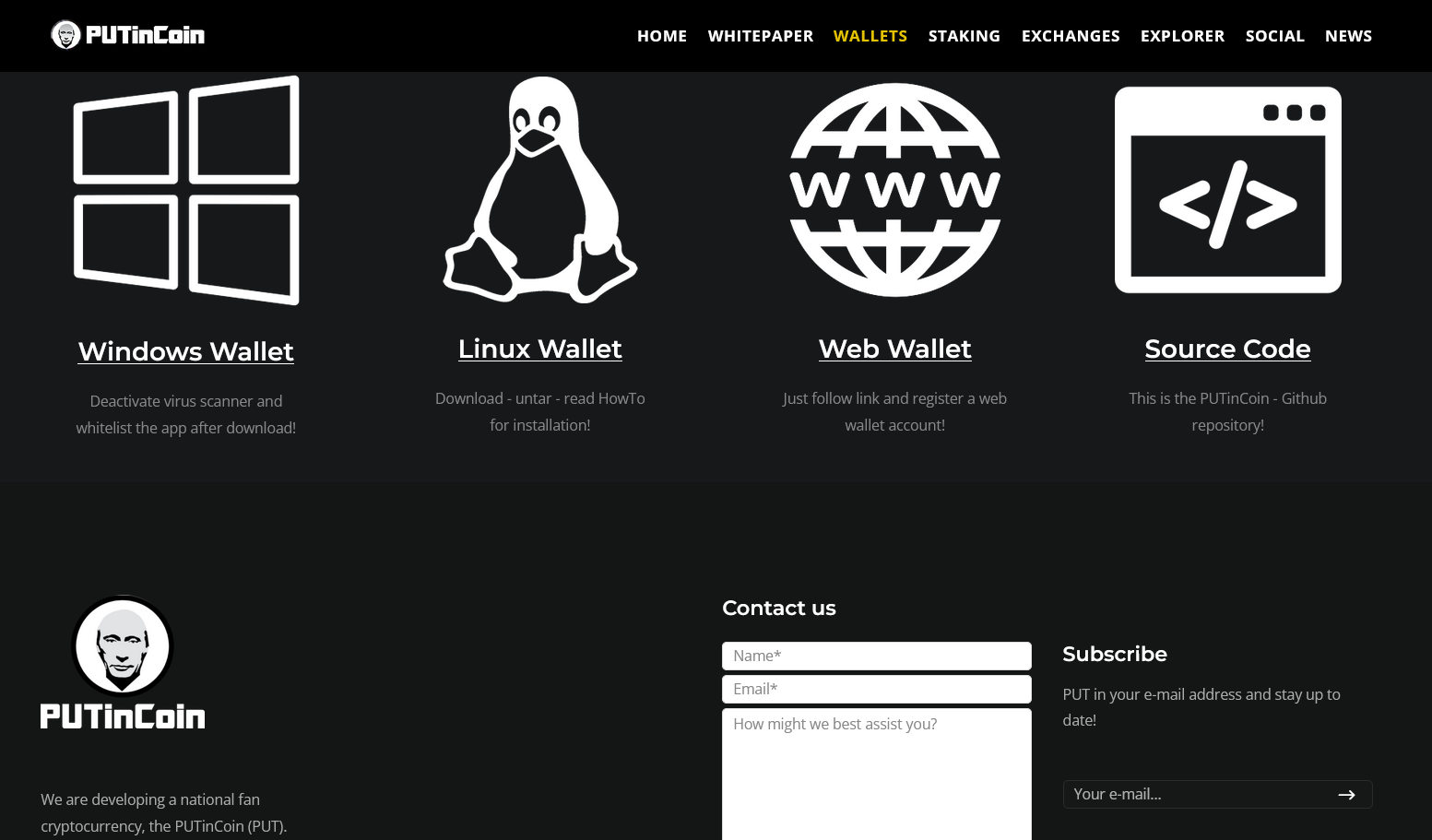This screenshot has width=1432, height=840.
Task: Click the Linux penguin icon
Action: coord(540,190)
